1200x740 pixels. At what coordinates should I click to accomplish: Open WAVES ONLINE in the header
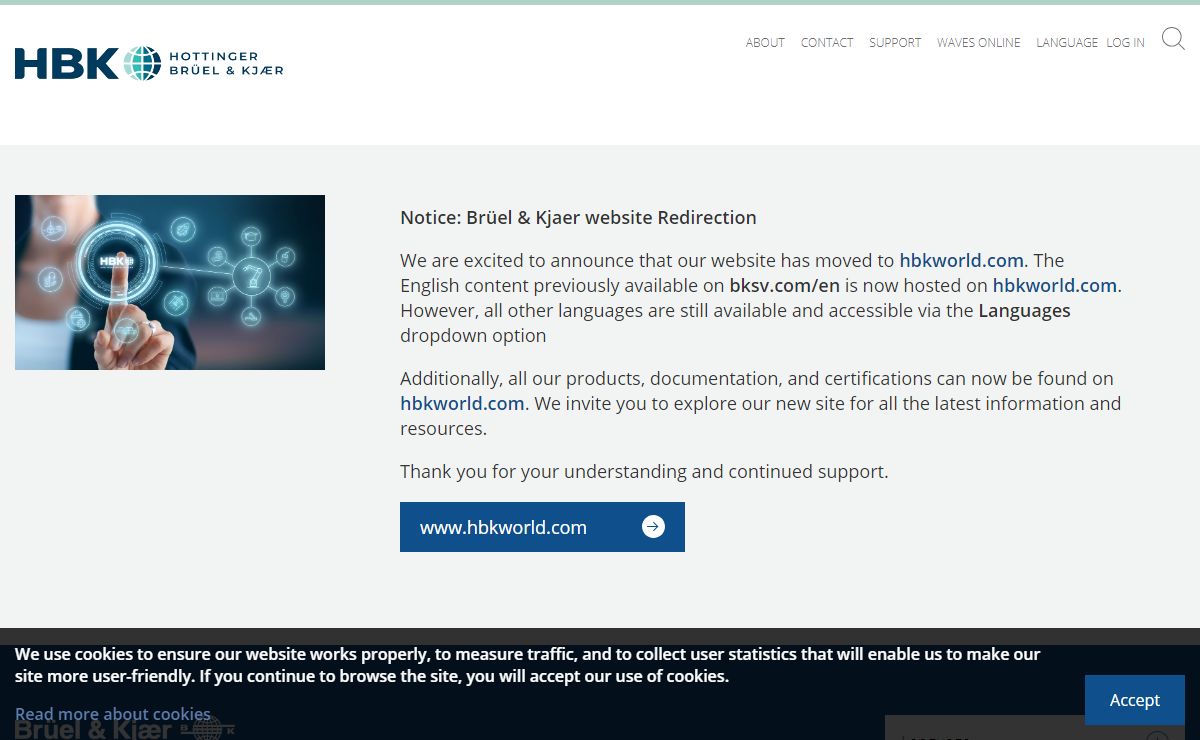(979, 43)
